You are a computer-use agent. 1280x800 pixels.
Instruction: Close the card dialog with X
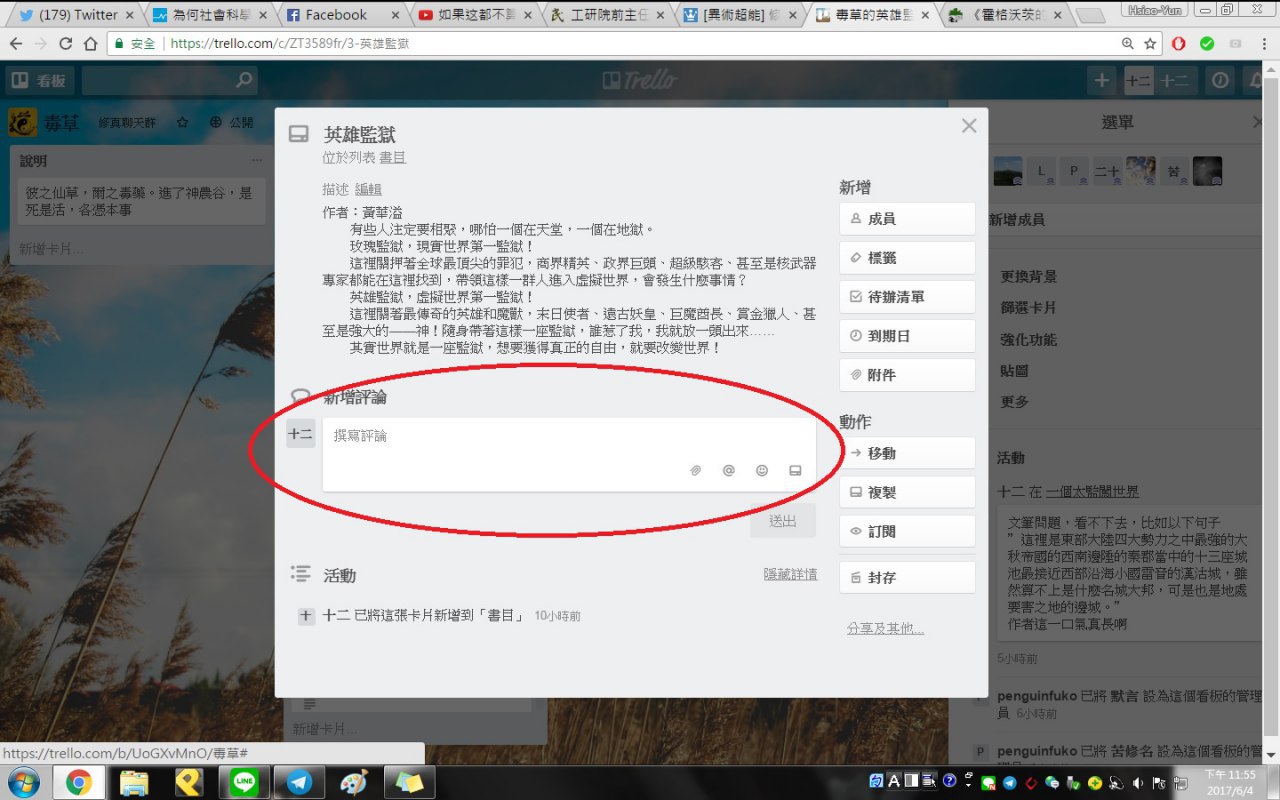[x=968, y=126]
